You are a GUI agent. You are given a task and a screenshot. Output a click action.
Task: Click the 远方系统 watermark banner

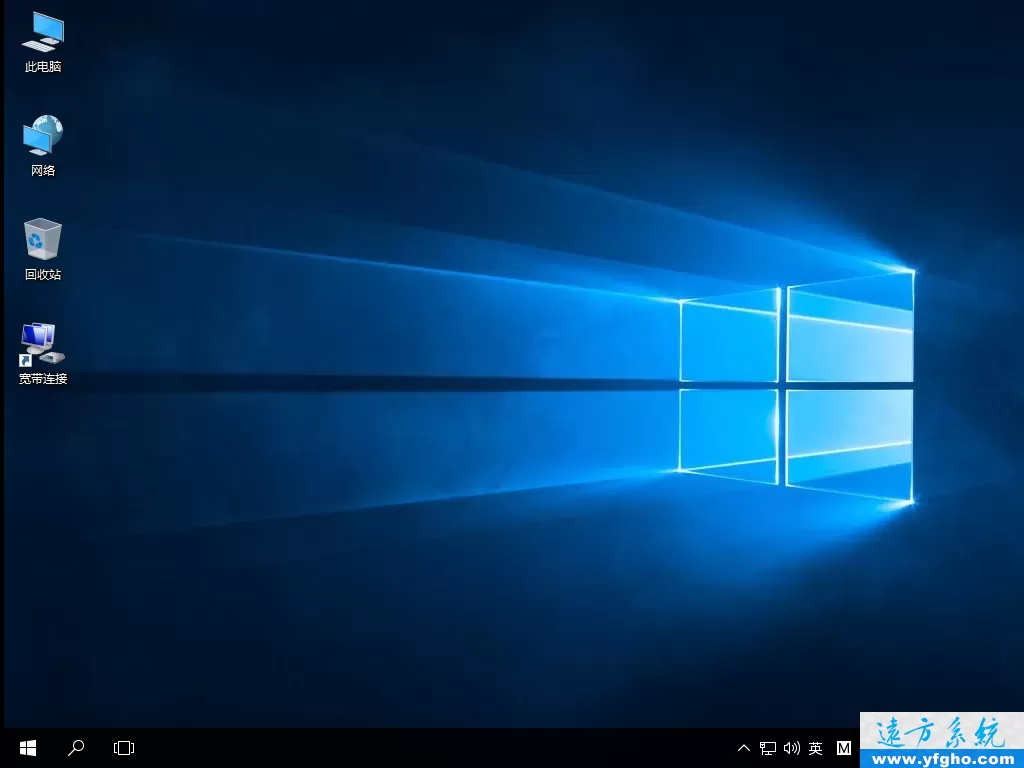940,731
